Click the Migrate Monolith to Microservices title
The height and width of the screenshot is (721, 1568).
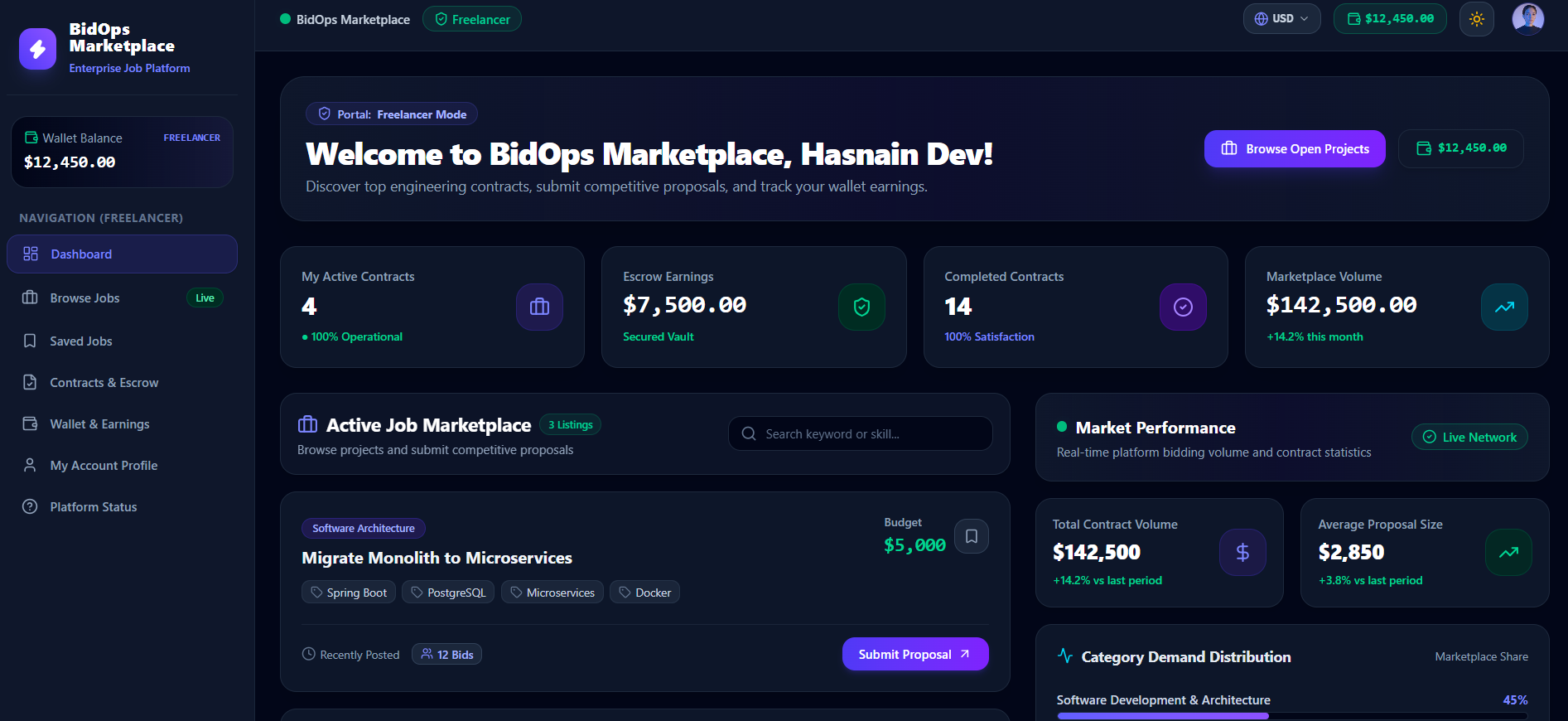pos(437,558)
